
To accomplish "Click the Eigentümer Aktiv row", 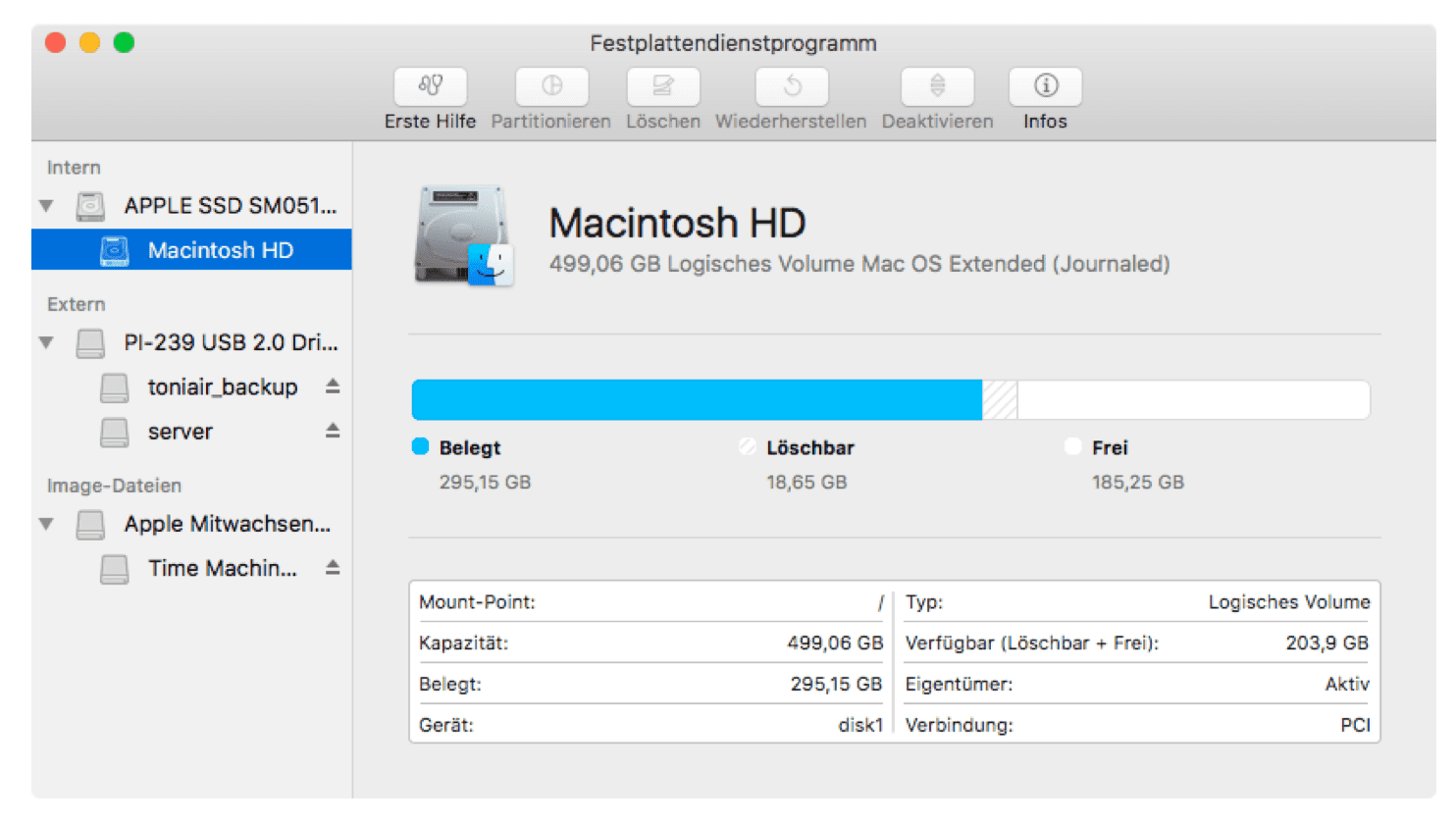I will (x=1137, y=685).
